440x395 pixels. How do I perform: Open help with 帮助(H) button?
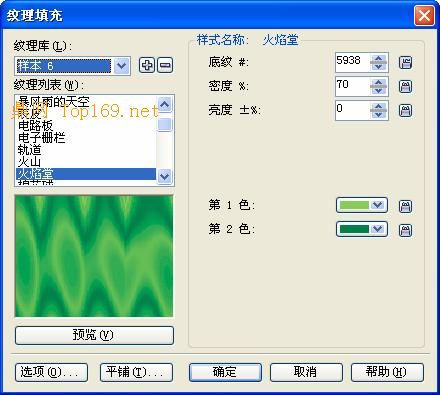click(387, 372)
